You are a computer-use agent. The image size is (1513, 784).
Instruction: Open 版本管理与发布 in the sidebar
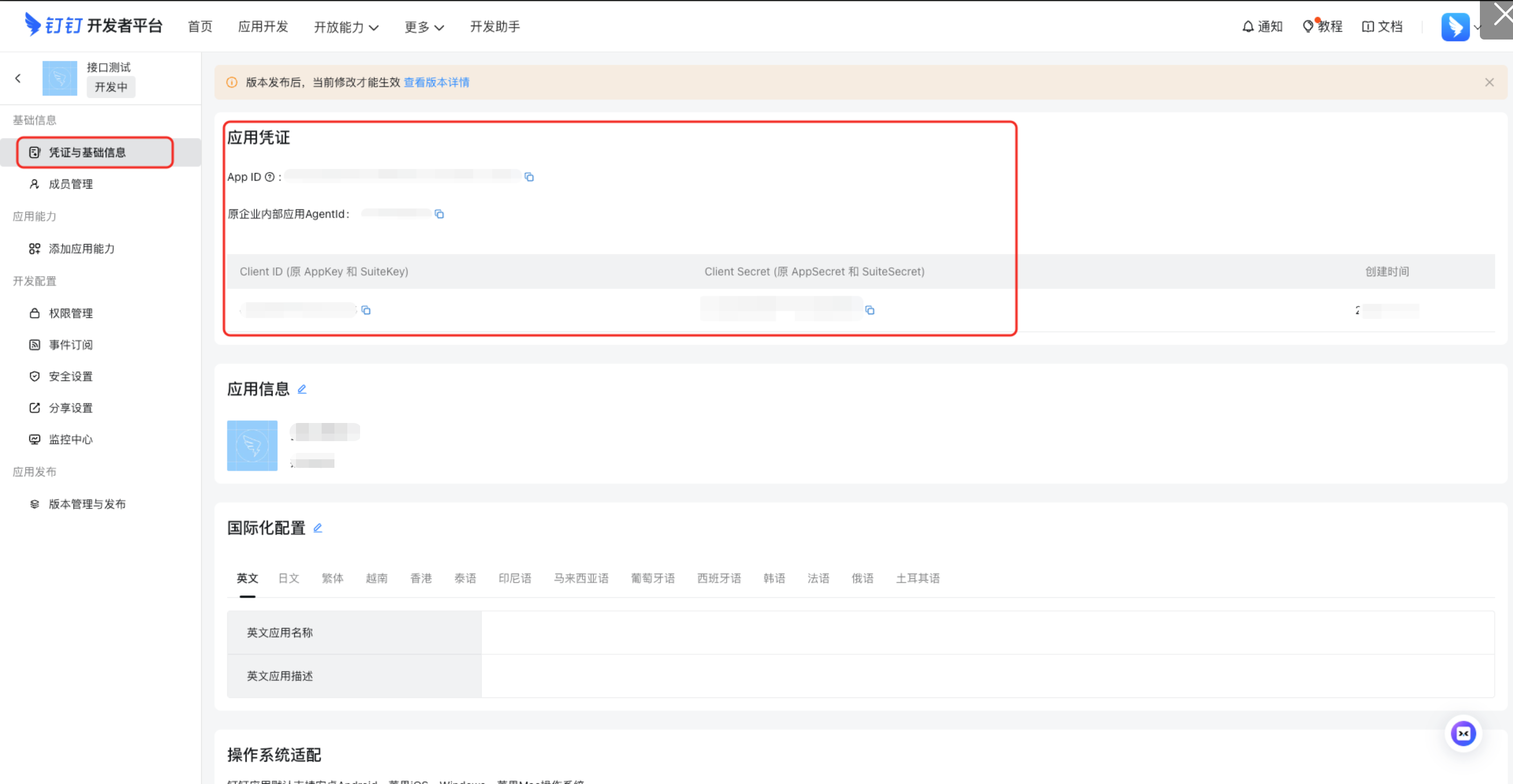click(87, 504)
